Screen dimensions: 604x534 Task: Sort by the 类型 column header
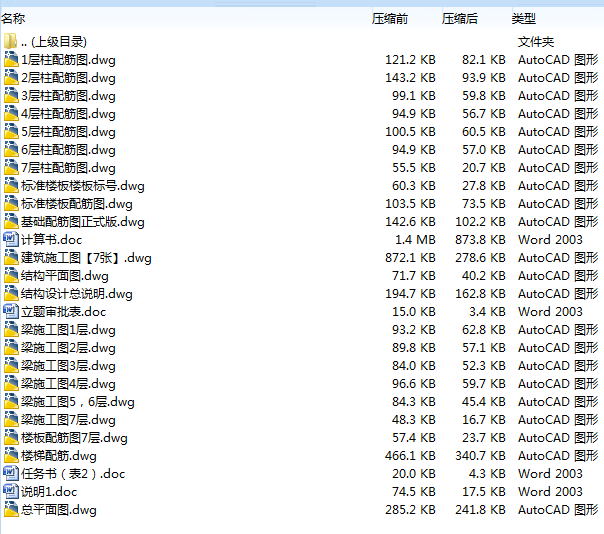point(524,18)
